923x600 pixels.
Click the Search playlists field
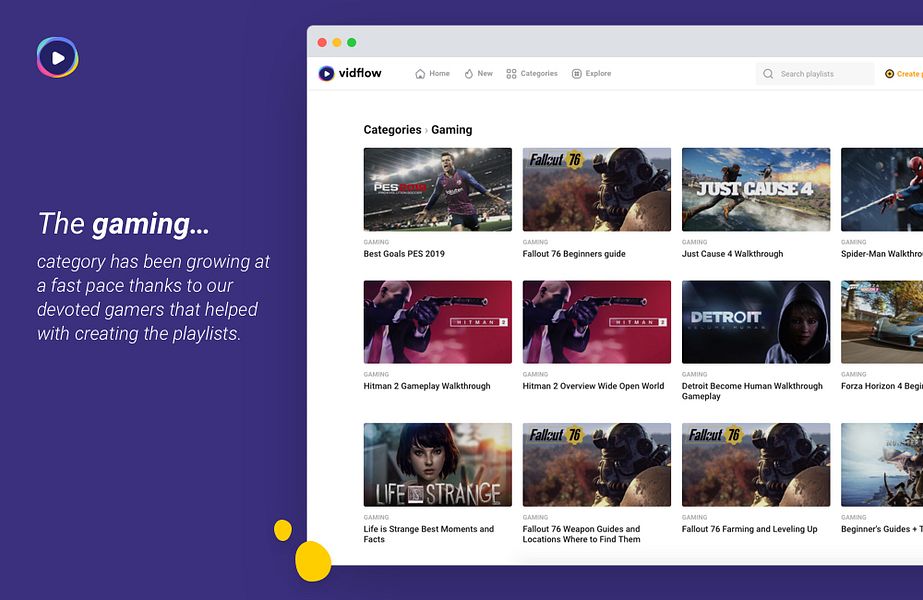click(x=815, y=74)
